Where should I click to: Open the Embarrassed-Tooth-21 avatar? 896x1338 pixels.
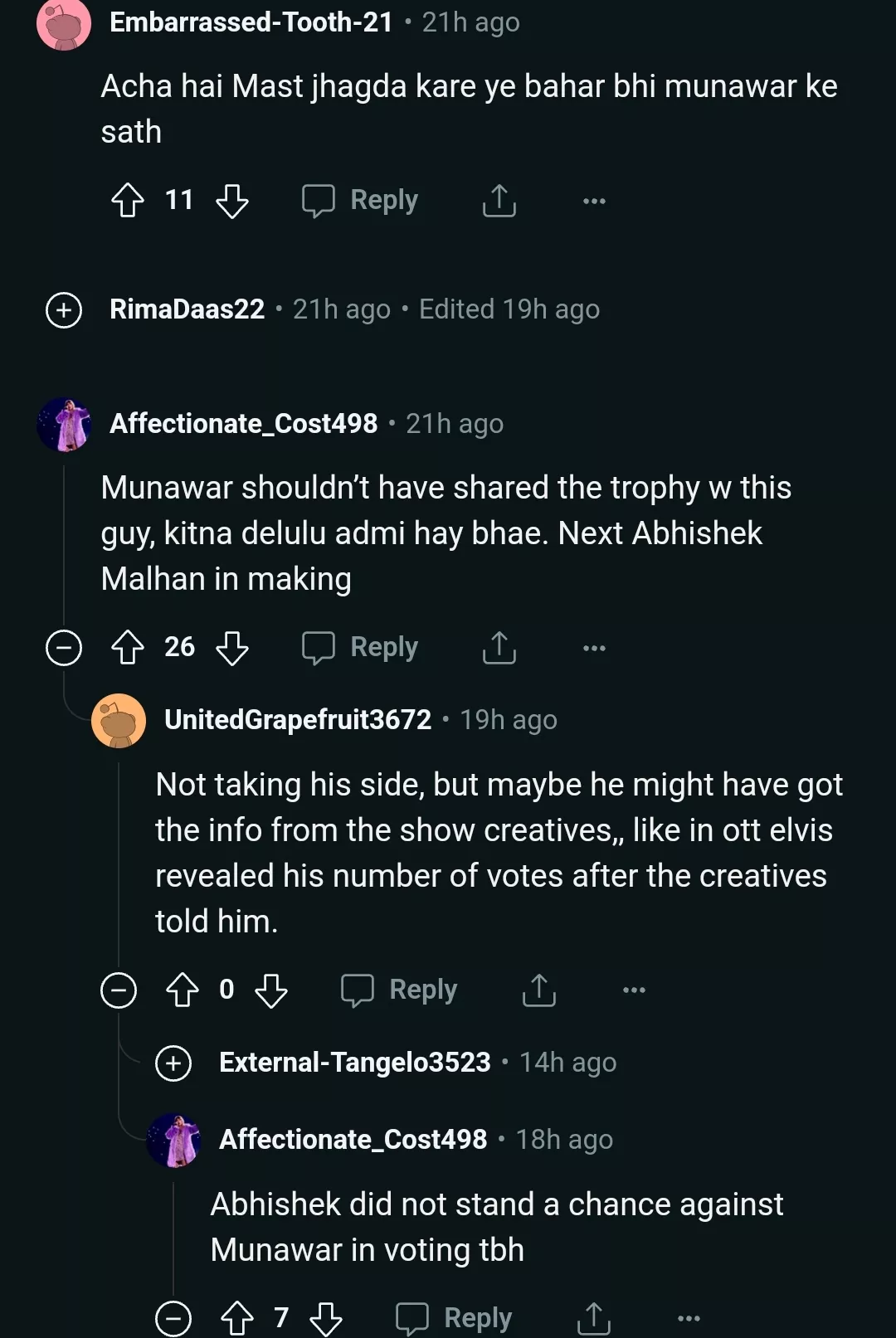click(x=64, y=23)
